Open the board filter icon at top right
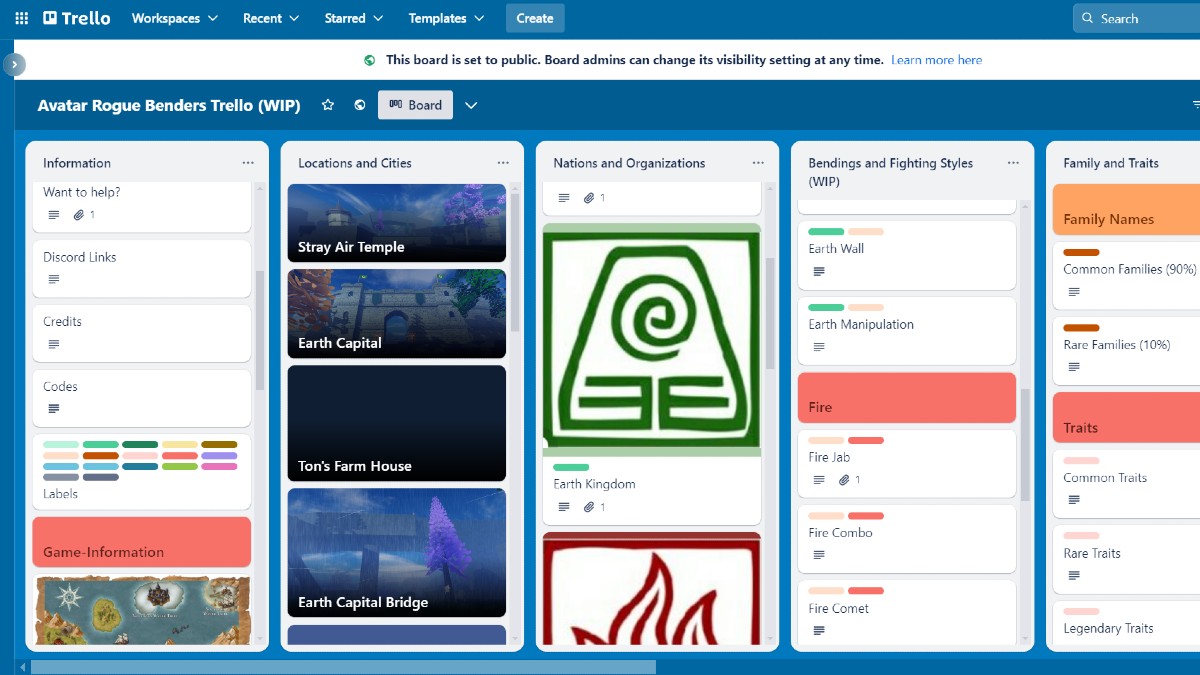 tap(1196, 104)
